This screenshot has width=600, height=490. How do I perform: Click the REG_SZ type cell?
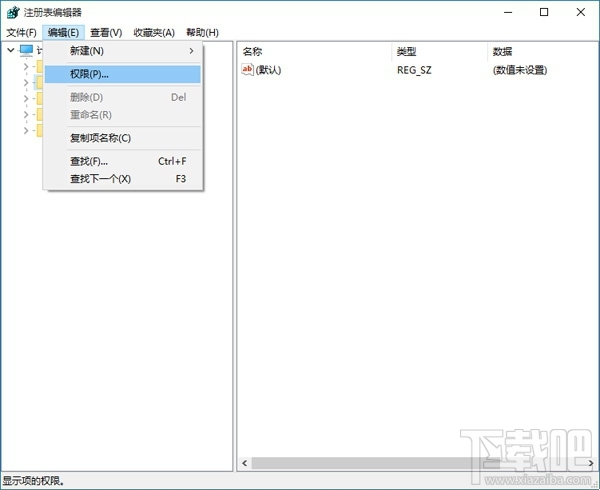tap(414, 70)
